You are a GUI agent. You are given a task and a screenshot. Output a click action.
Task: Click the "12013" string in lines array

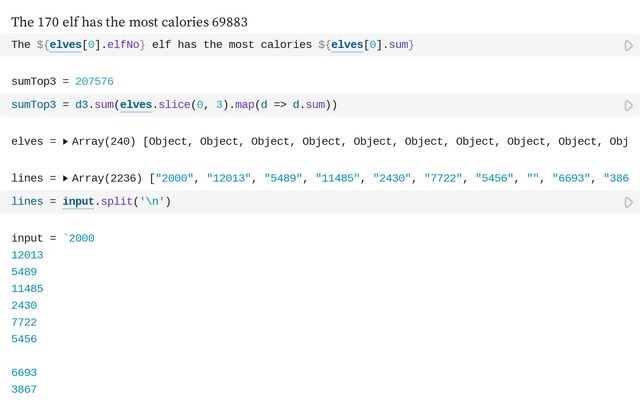pos(230,178)
